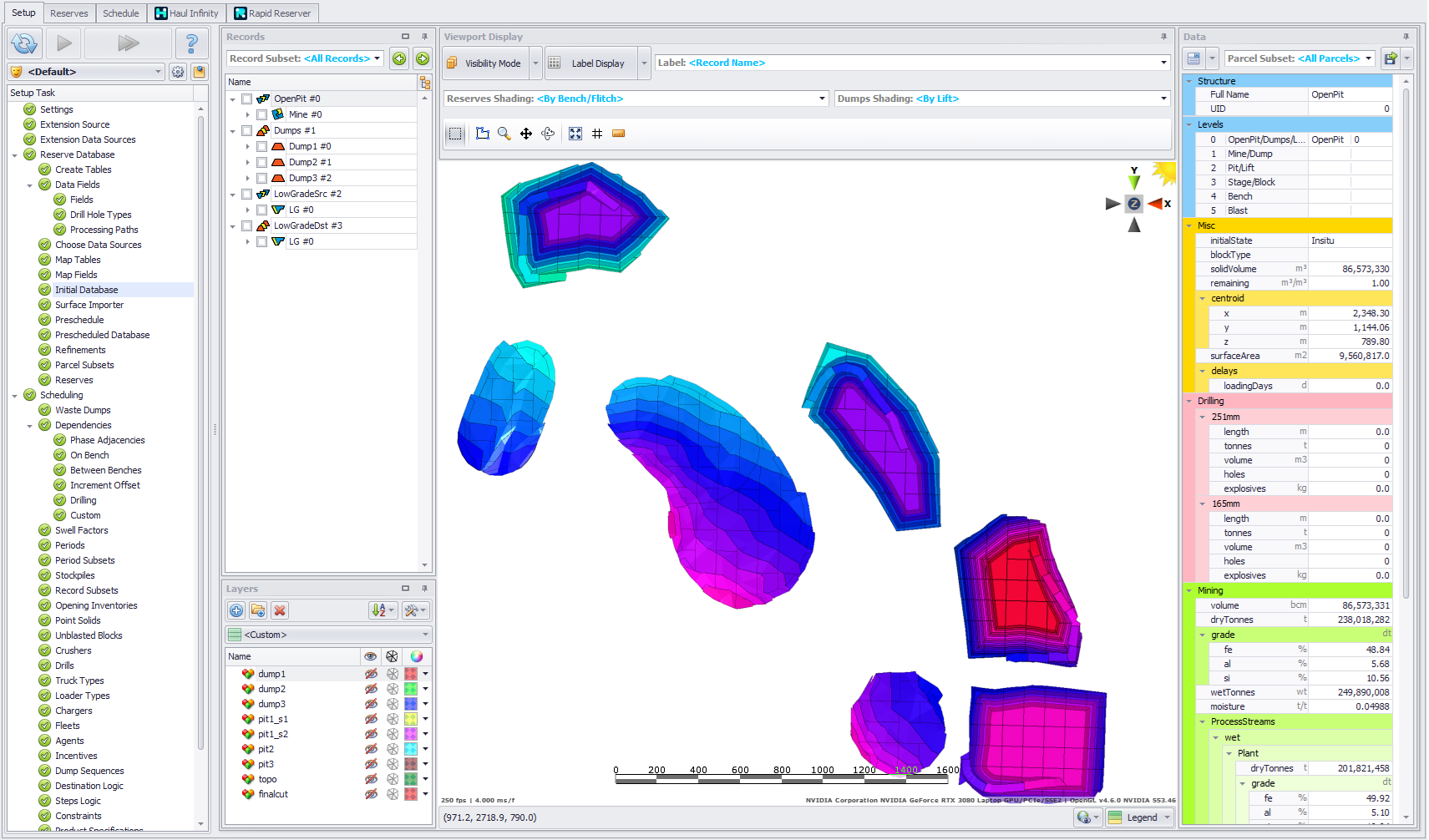The height and width of the screenshot is (840, 1429).
Task: Switch to the Schedule tab
Action: (121, 13)
